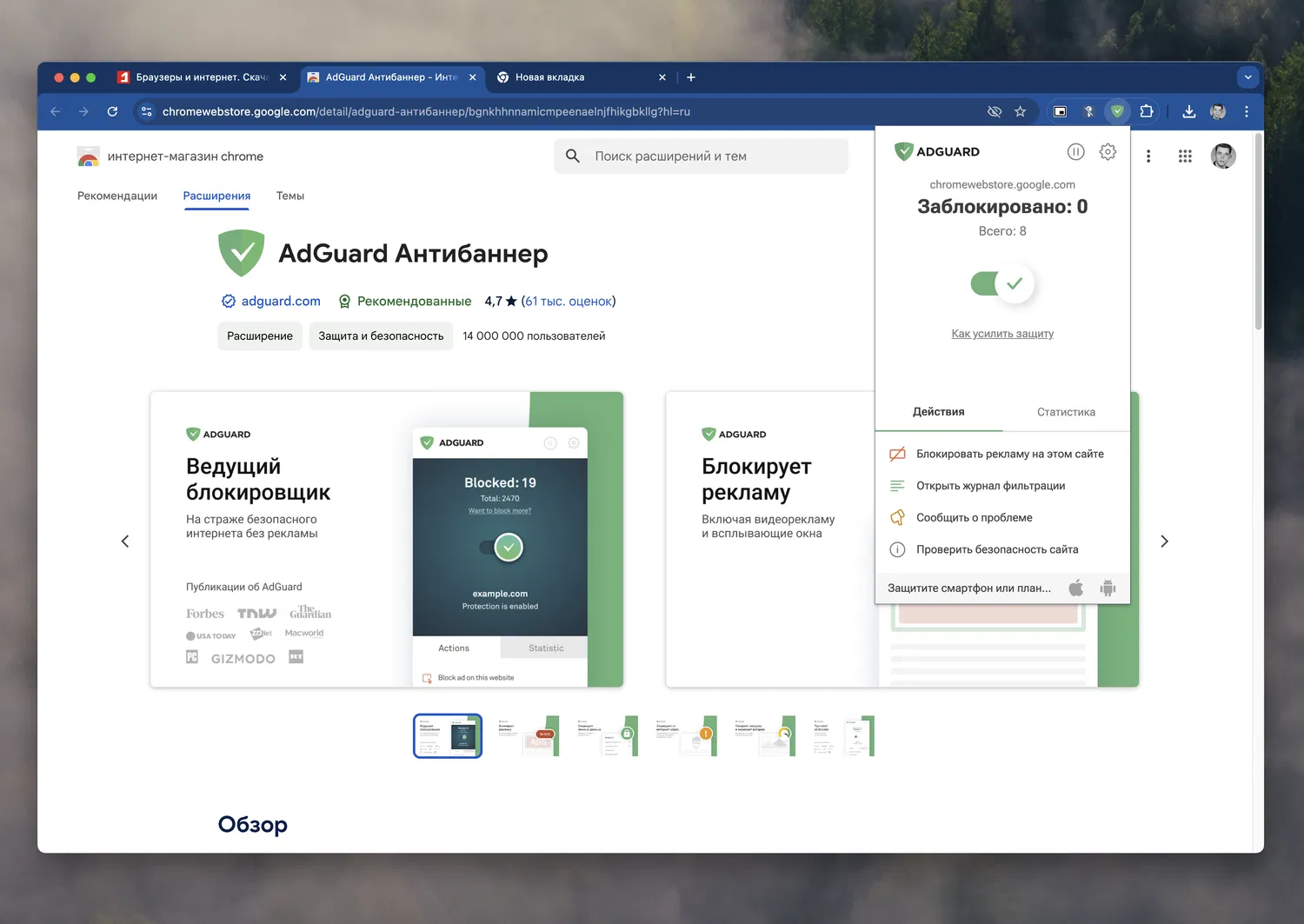Select the highlighted first screenshot thumbnail
Viewport: 1304px width, 924px height.
448,735
